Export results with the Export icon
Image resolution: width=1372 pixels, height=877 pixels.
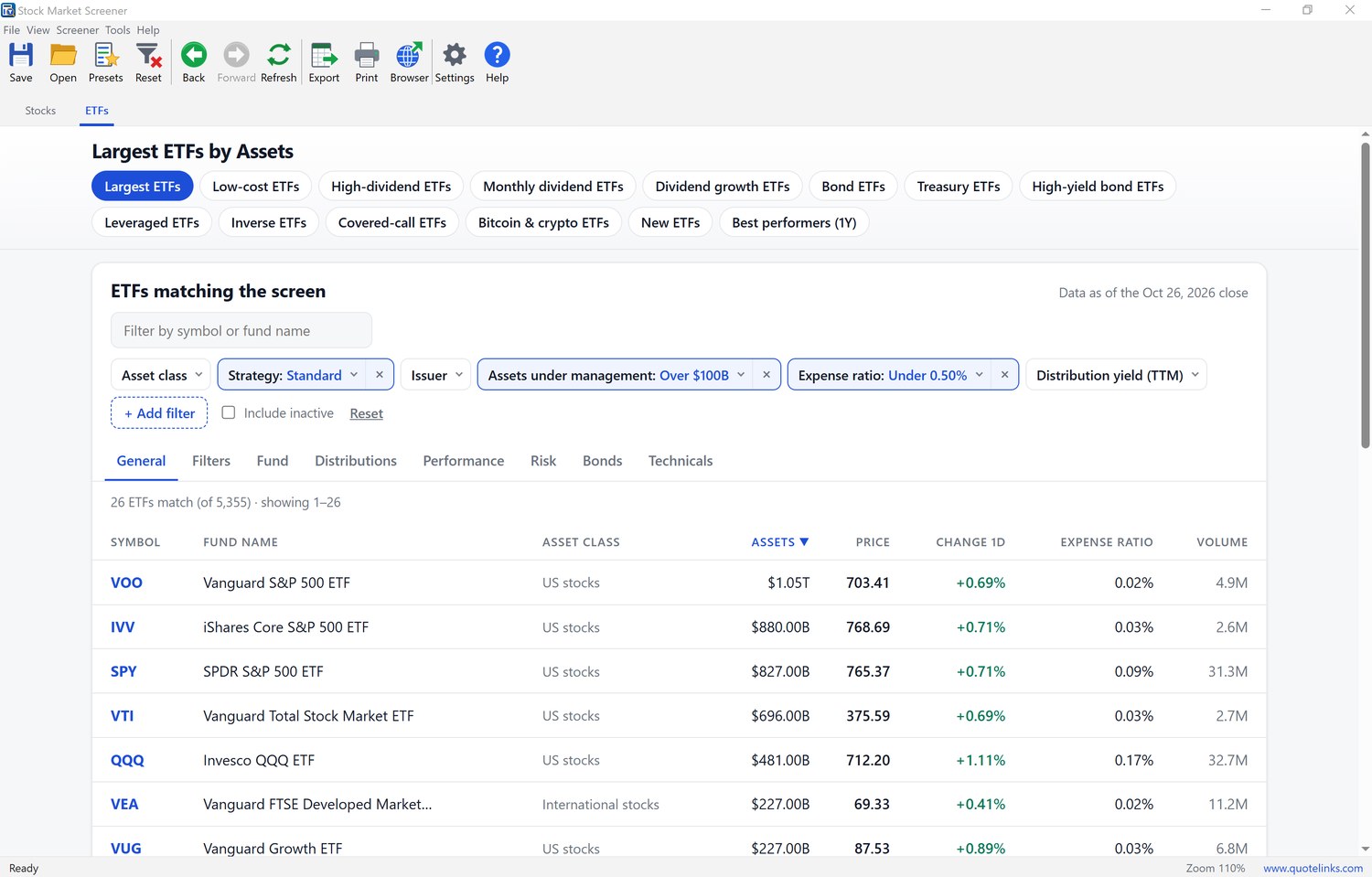[x=324, y=62]
